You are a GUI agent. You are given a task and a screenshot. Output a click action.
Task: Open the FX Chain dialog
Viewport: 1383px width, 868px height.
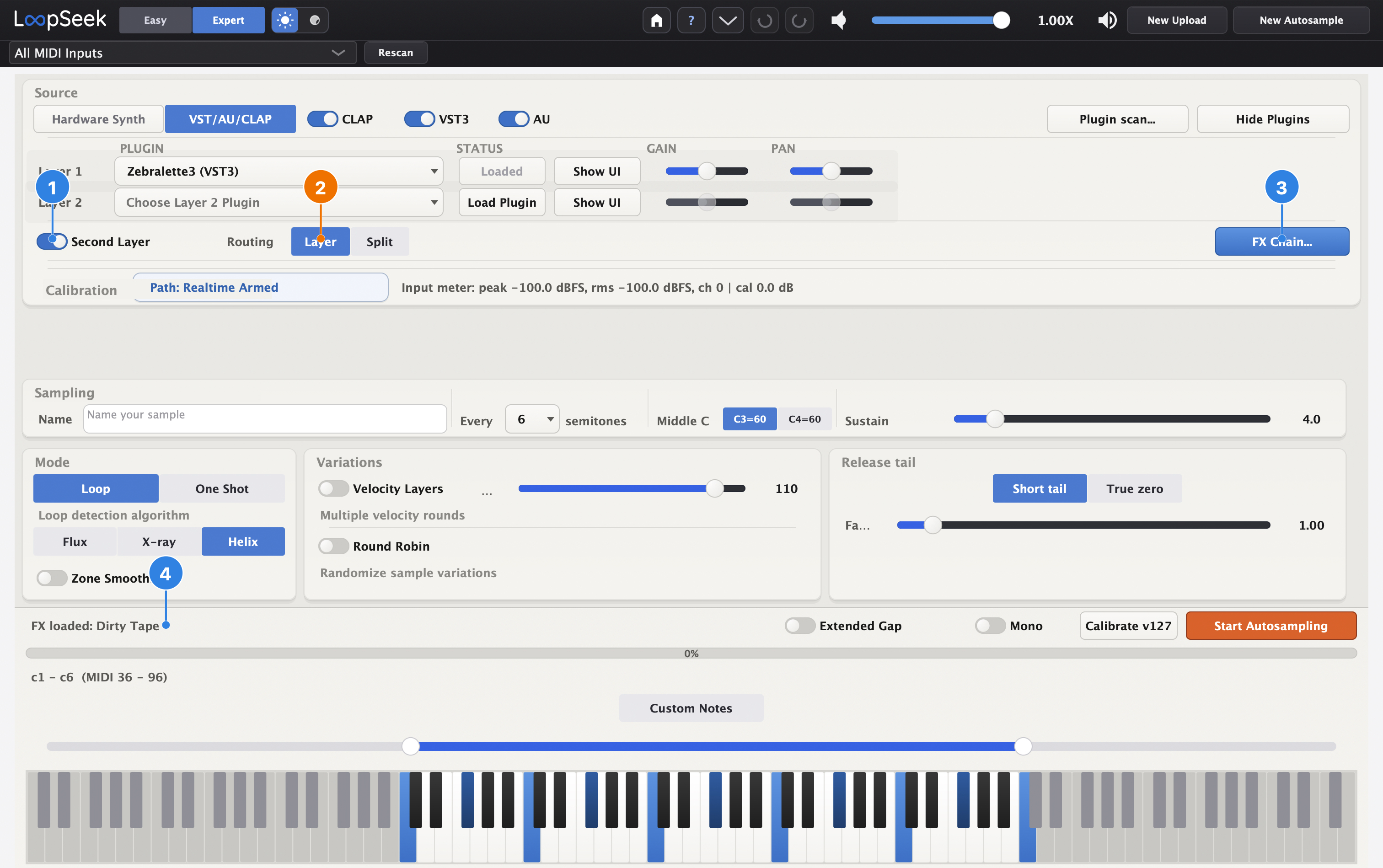[1281, 241]
